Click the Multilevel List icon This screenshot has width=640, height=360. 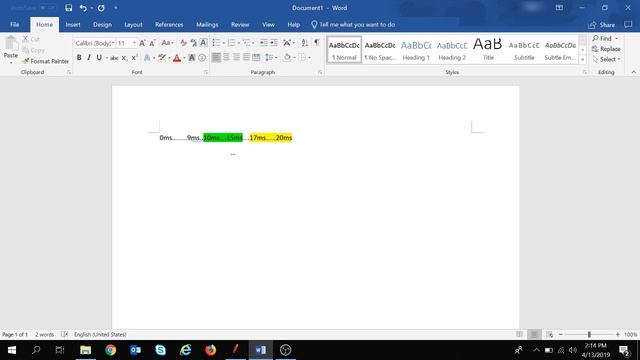point(247,43)
